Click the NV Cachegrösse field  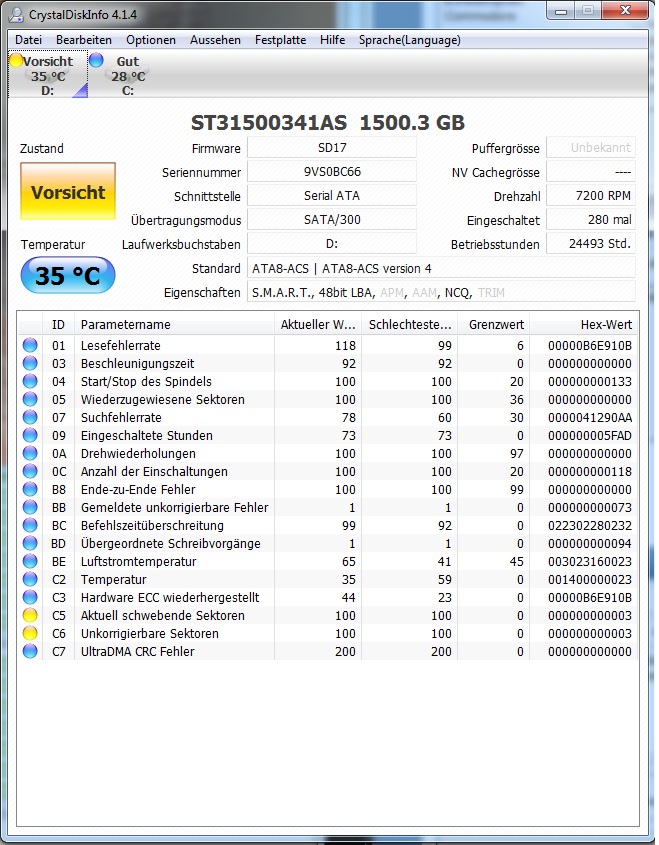click(x=591, y=171)
